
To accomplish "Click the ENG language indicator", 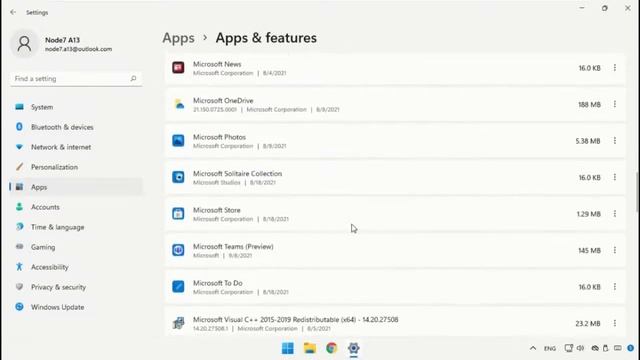I will [550, 349].
